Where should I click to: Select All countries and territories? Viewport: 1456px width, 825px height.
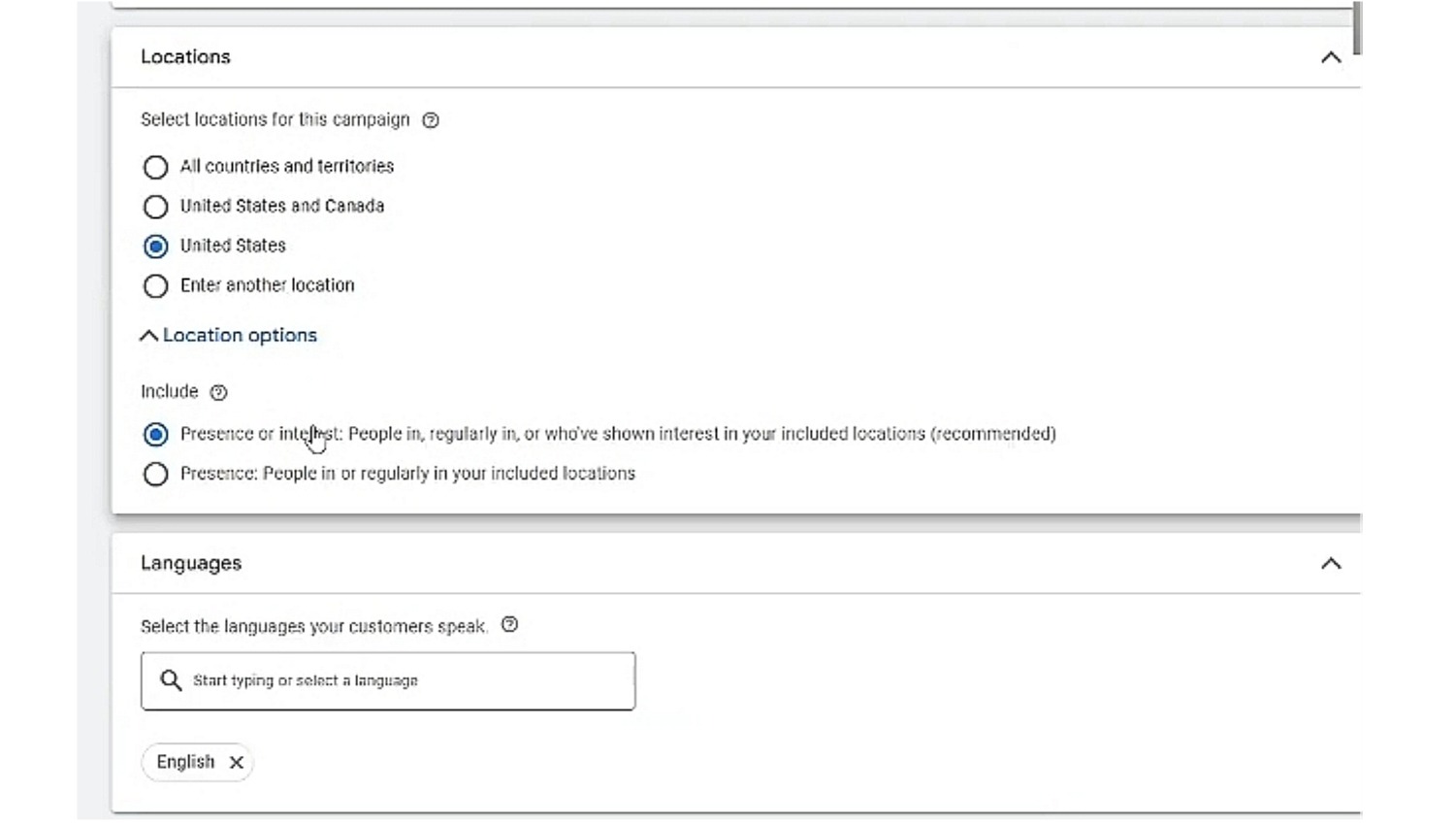point(155,167)
